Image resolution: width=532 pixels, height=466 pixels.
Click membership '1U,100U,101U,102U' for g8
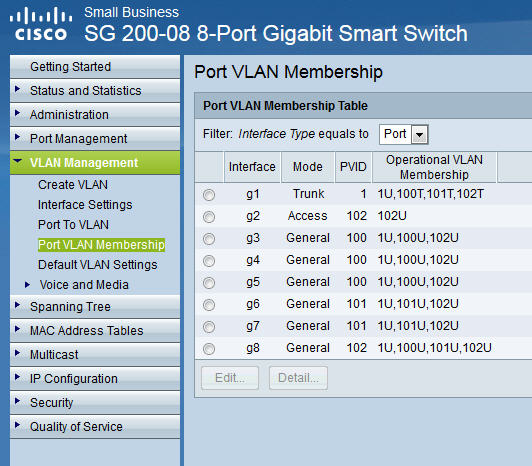tap(435, 348)
